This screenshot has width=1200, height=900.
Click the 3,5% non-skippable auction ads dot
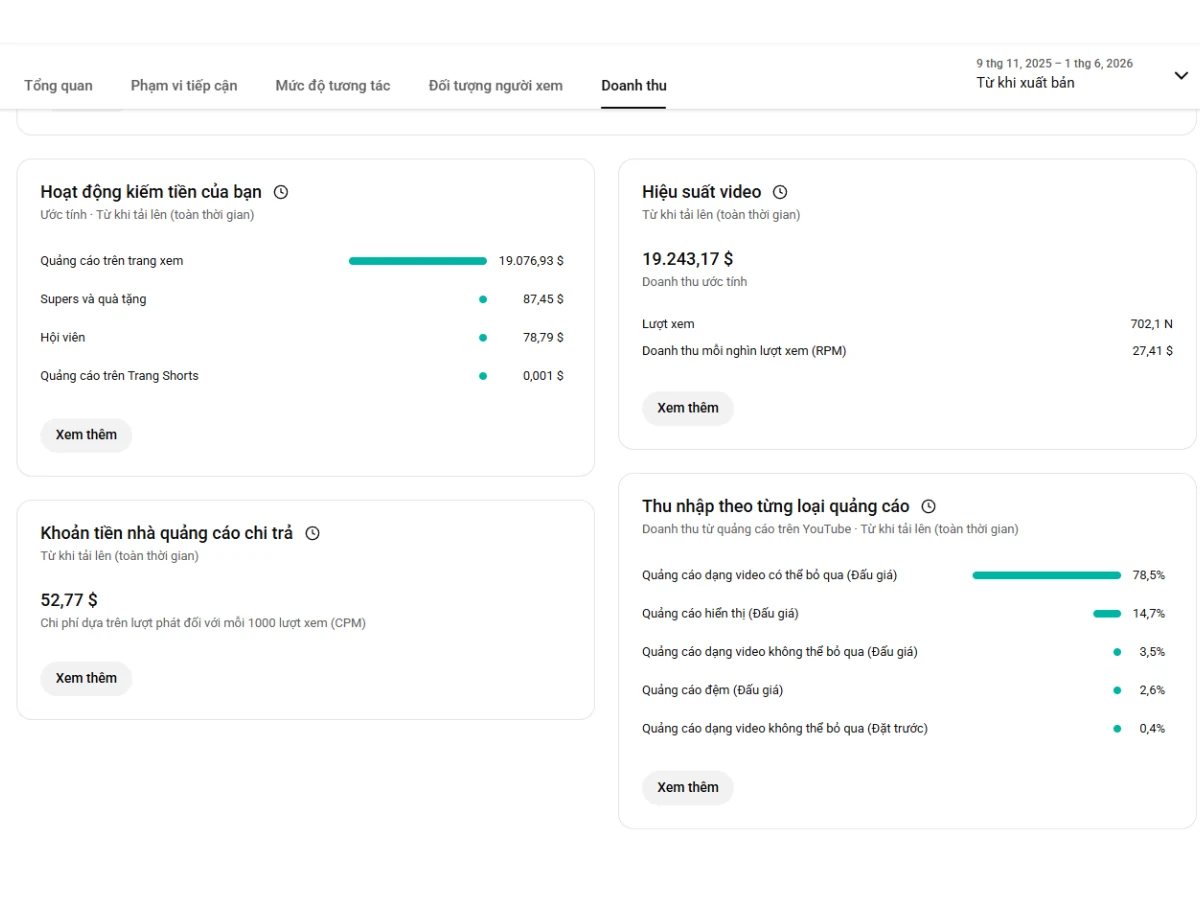(1117, 652)
